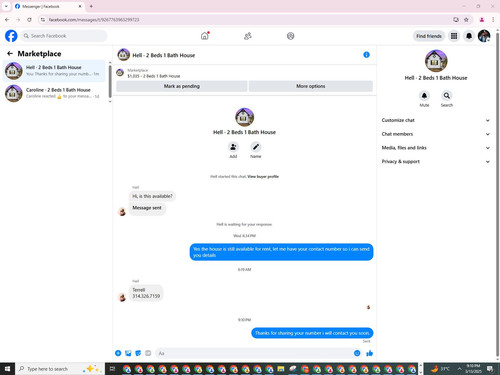Open Caroline - 2 Beds 1 Bath House conversation

coord(54,93)
